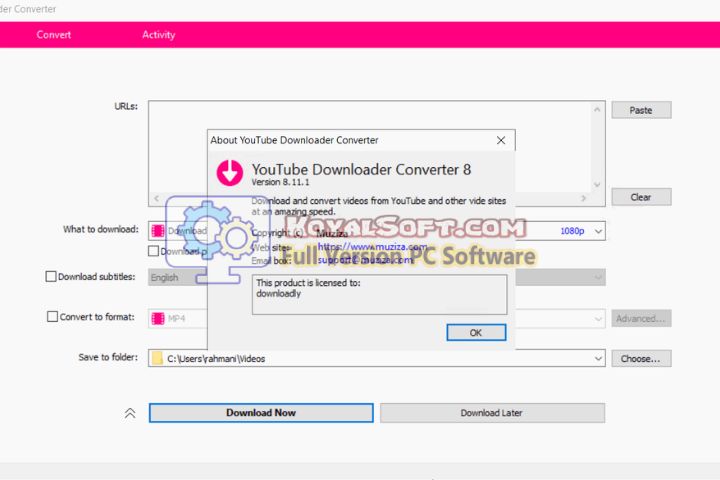Image resolution: width=720 pixels, height=480 pixels.
Task: Open the Activity tab
Action: tap(158, 35)
